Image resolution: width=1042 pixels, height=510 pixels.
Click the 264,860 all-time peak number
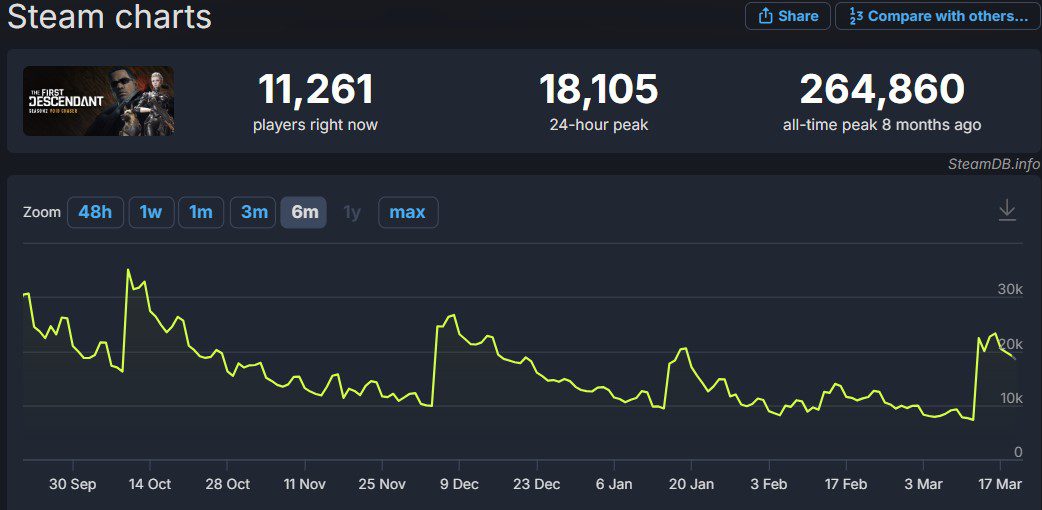[x=881, y=90]
